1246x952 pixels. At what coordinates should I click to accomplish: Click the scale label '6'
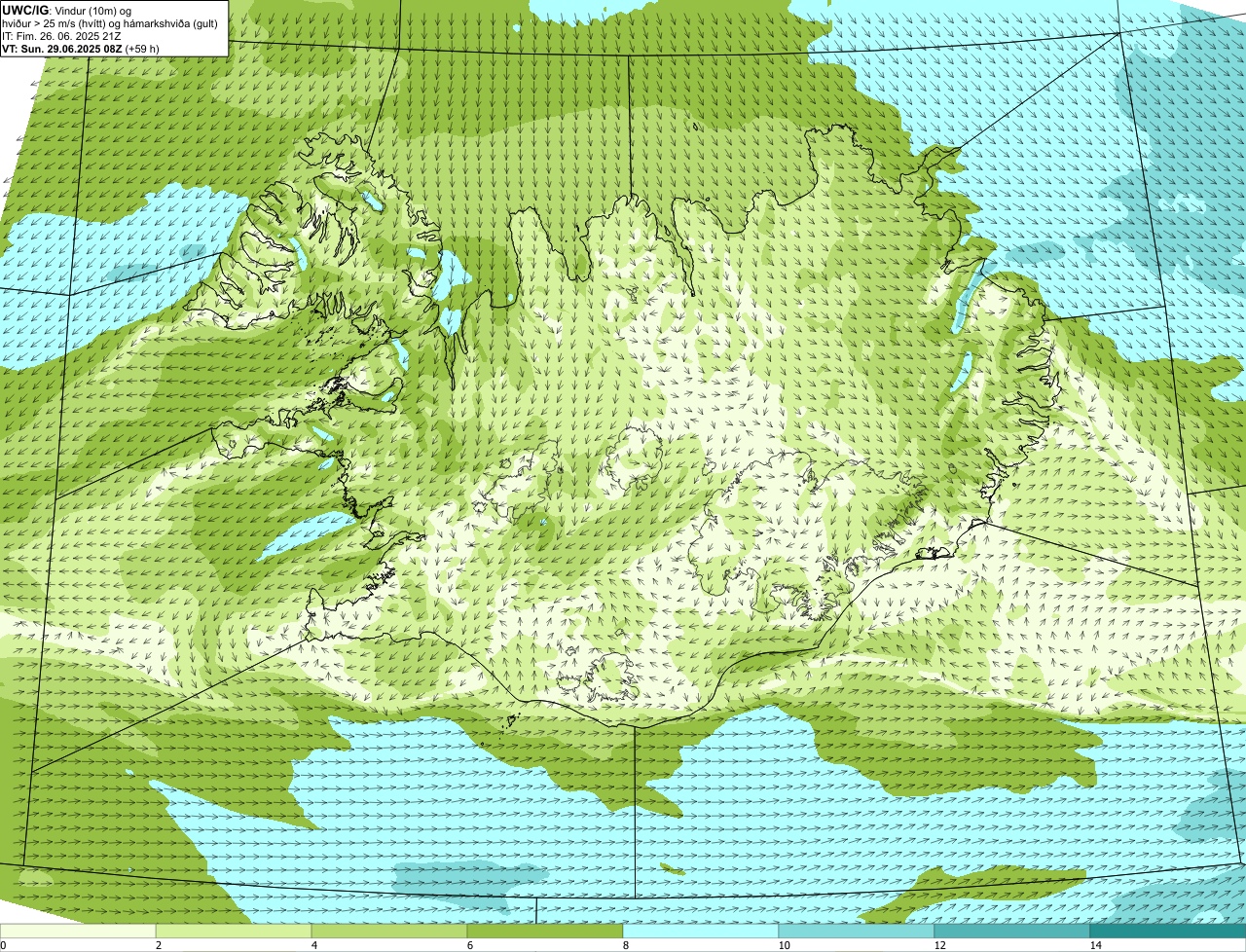click(x=469, y=945)
